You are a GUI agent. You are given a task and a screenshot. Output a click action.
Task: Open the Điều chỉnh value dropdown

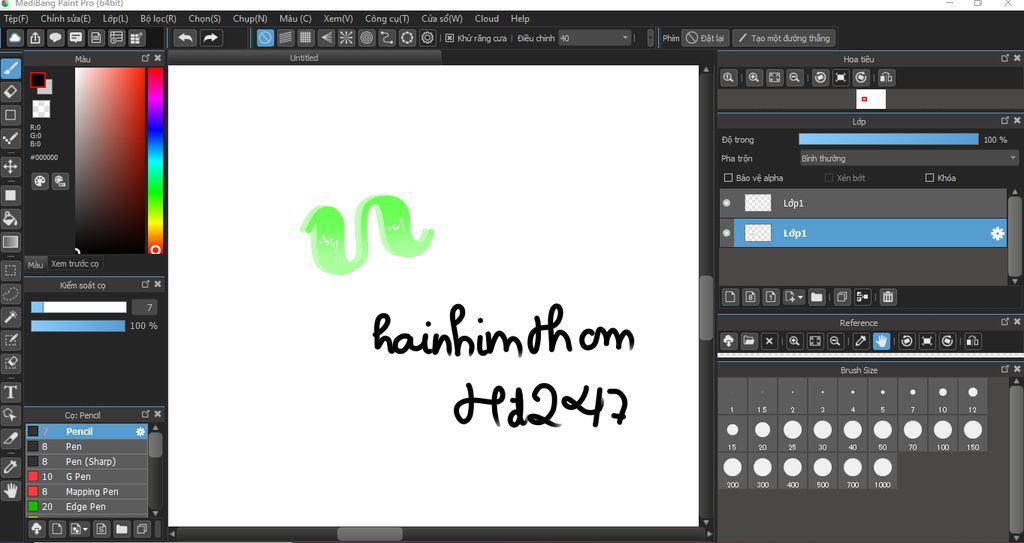coord(595,38)
